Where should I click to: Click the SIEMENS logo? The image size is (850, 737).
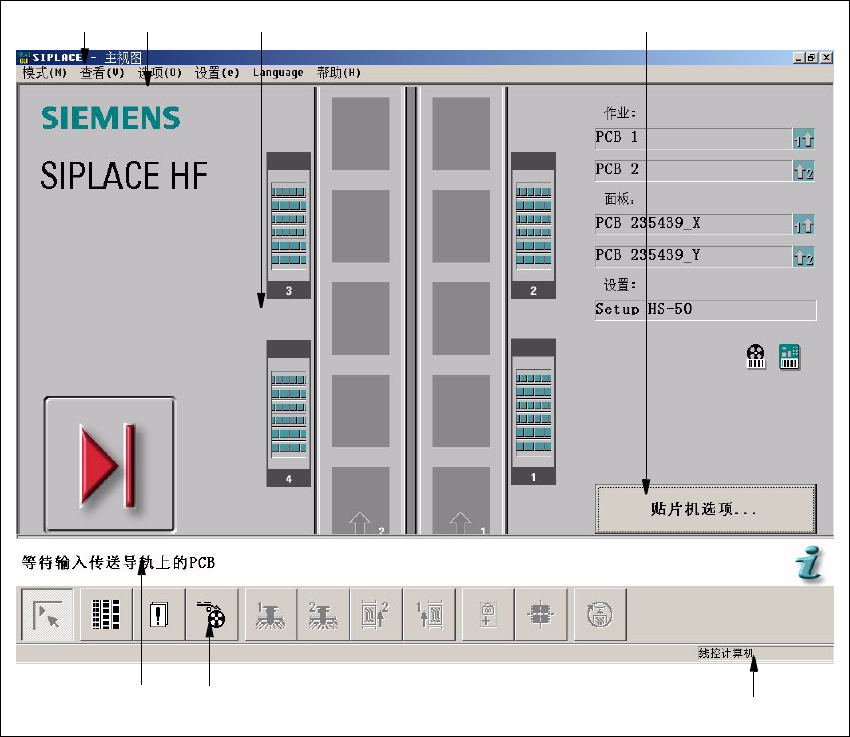click(x=111, y=118)
